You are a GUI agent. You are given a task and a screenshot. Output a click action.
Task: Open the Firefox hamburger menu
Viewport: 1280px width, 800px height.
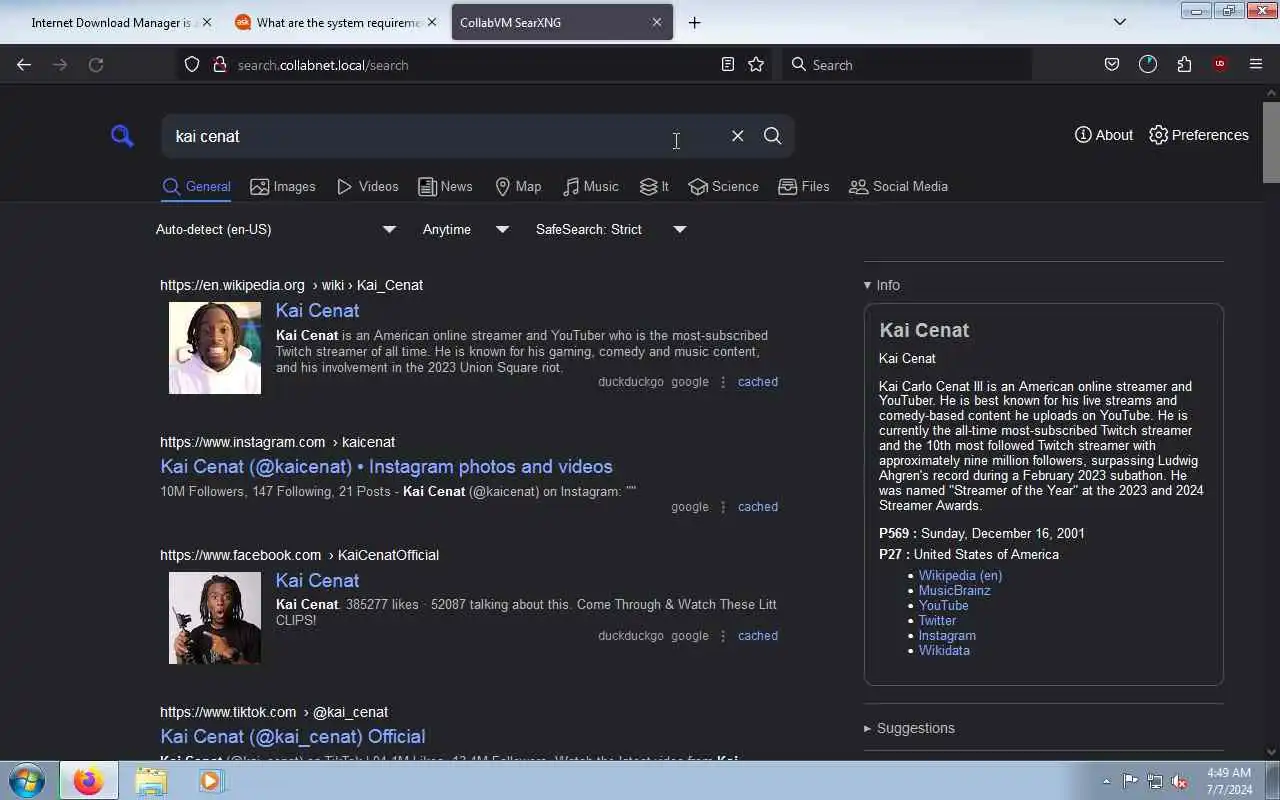[1256, 65]
